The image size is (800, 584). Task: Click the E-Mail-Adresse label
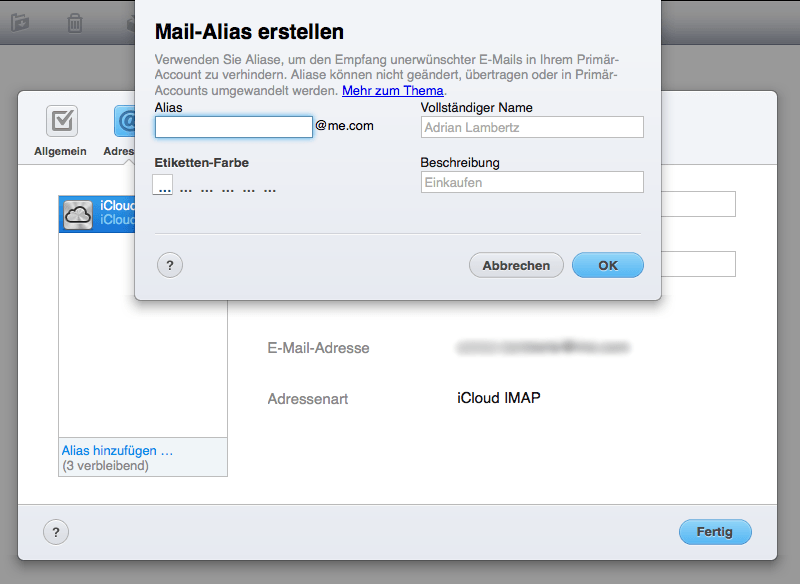point(318,348)
